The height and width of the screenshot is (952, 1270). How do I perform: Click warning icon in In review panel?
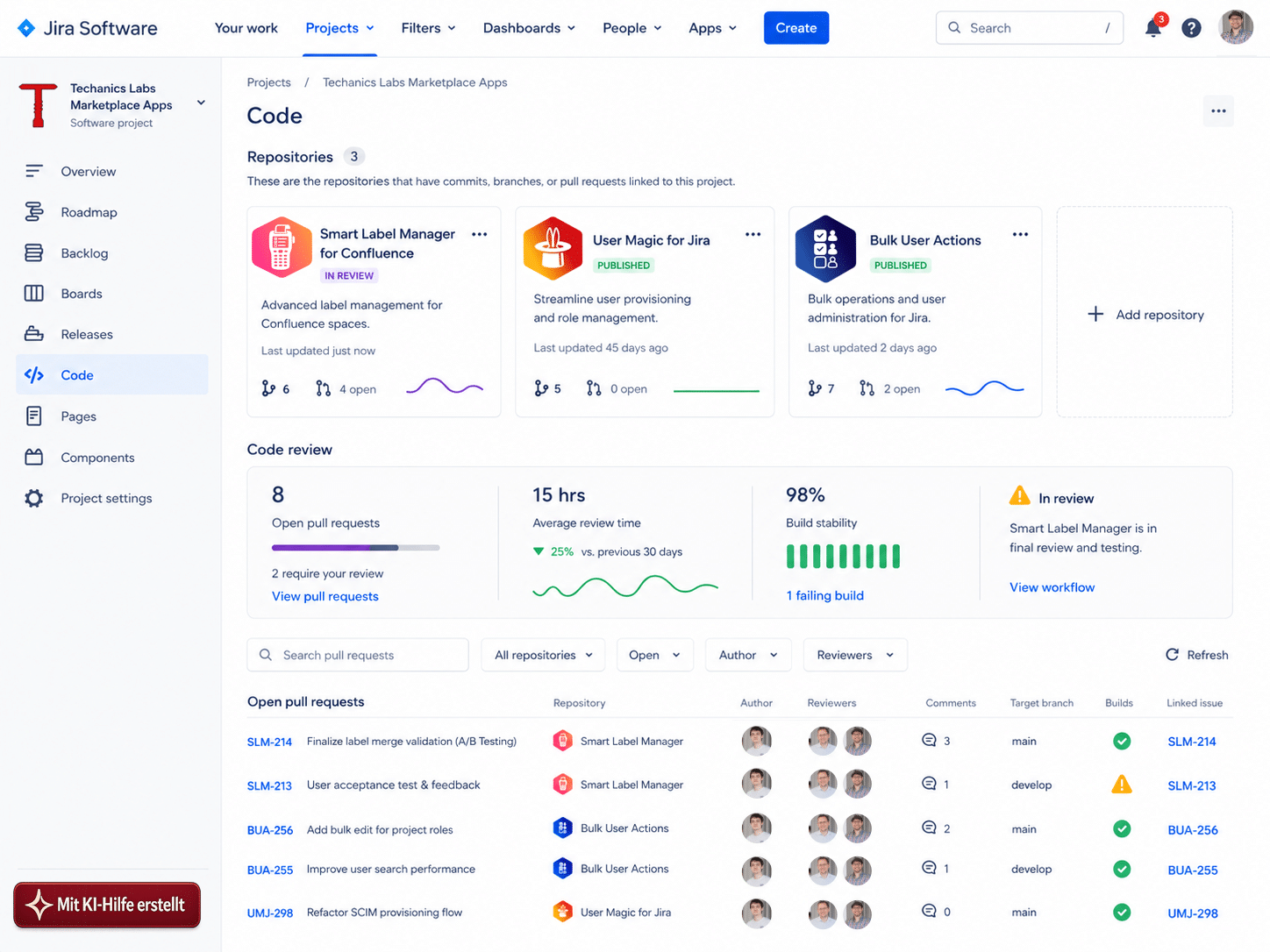pyautogui.click(x=1020, y=496)
